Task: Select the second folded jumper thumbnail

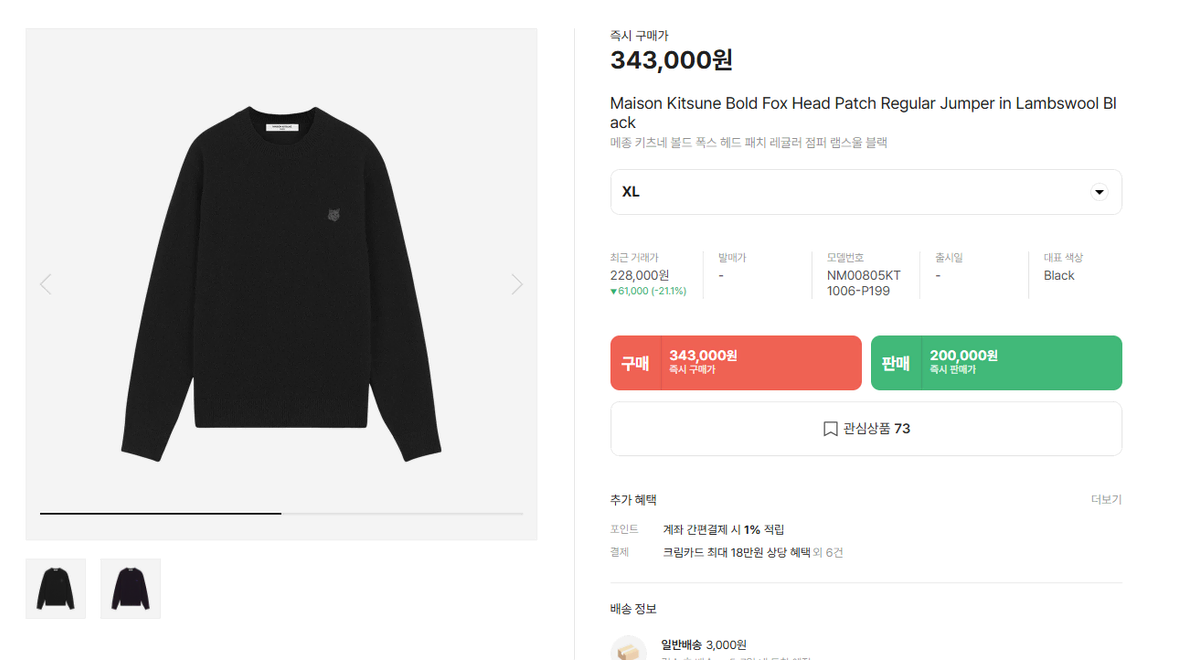Action: pyautogui.click(x=129, y=588)
